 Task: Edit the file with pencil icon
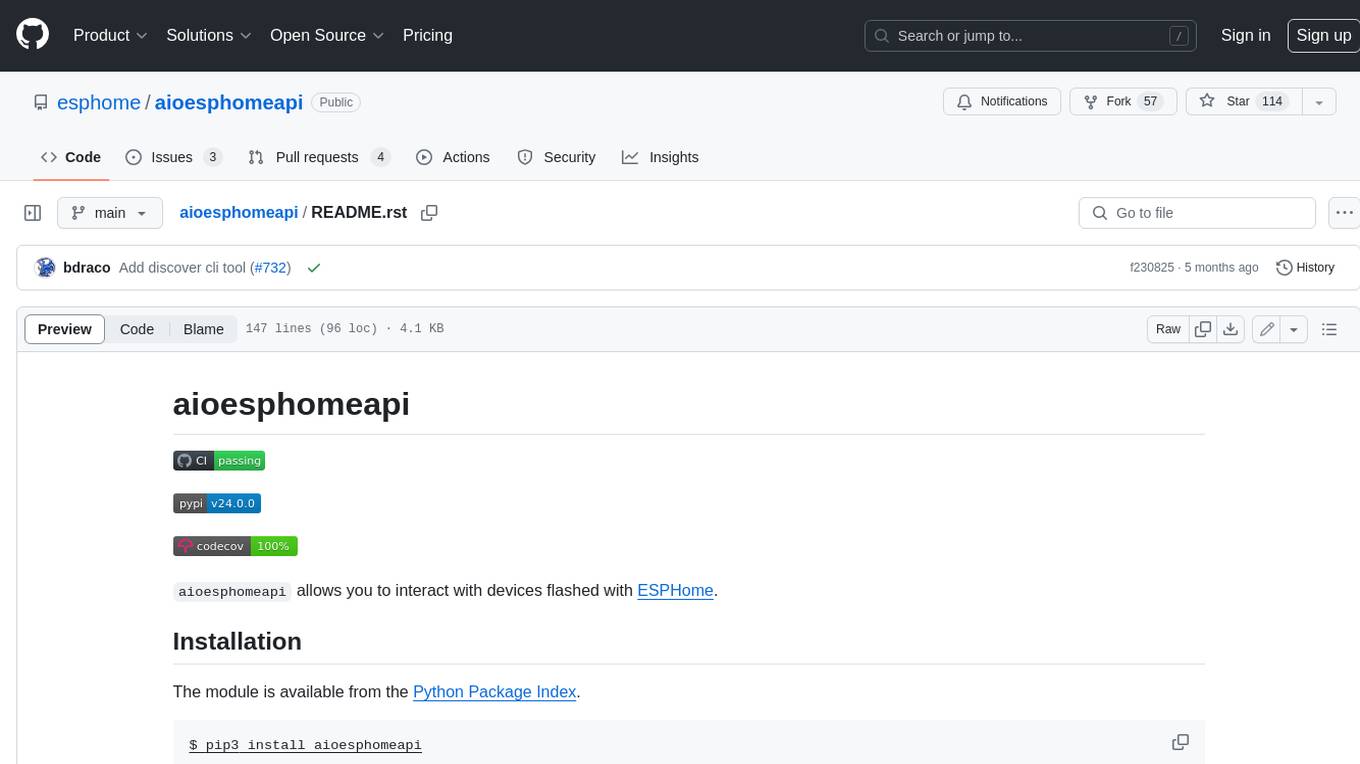coord(1267,329)
